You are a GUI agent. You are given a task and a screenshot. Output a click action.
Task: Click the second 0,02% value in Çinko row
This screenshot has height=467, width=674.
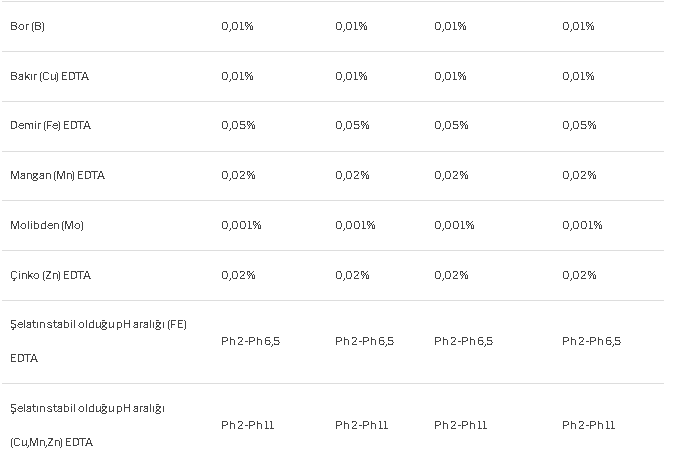pos(352,275)
